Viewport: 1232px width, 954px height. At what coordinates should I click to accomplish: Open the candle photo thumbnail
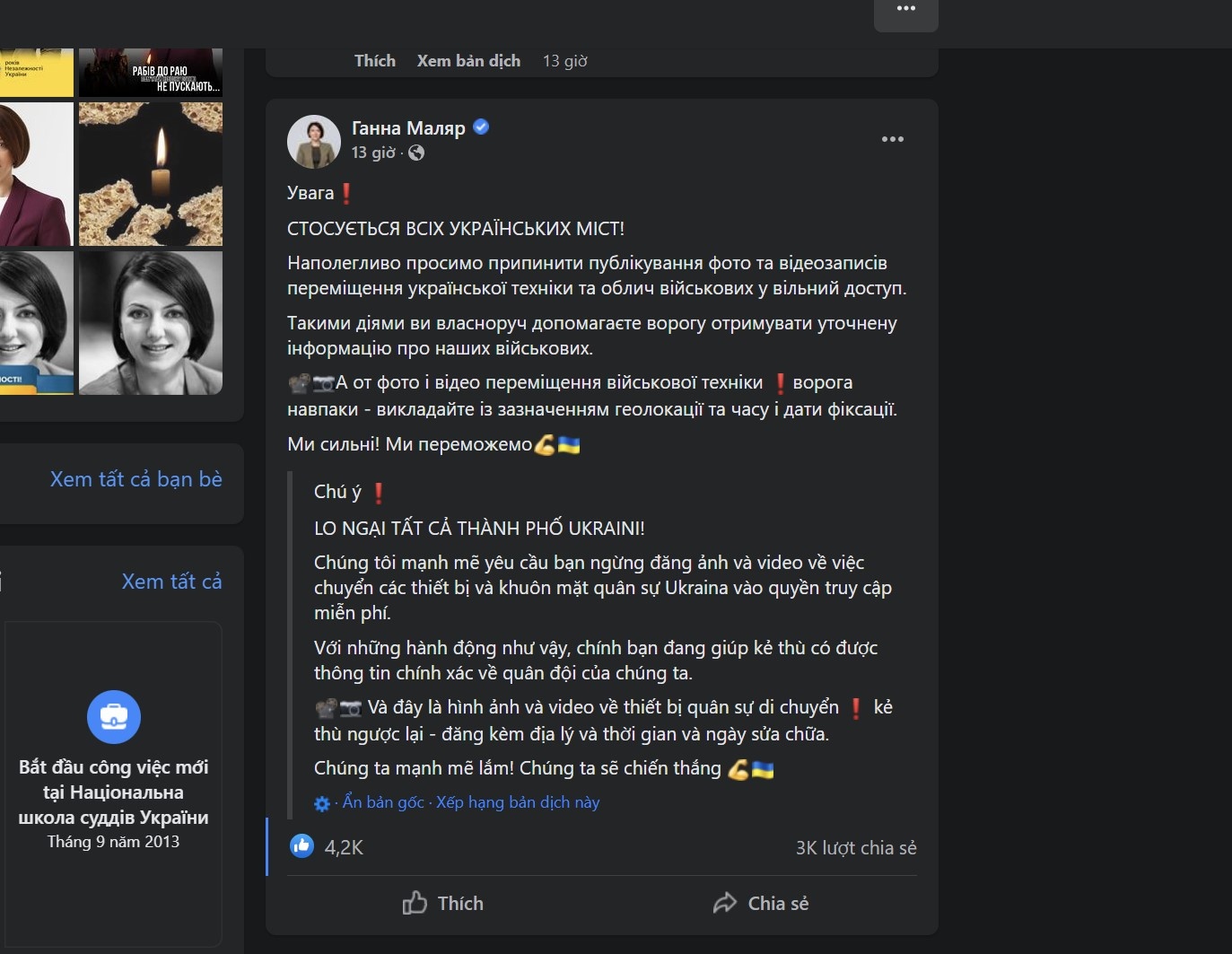(x=151, y=173)
